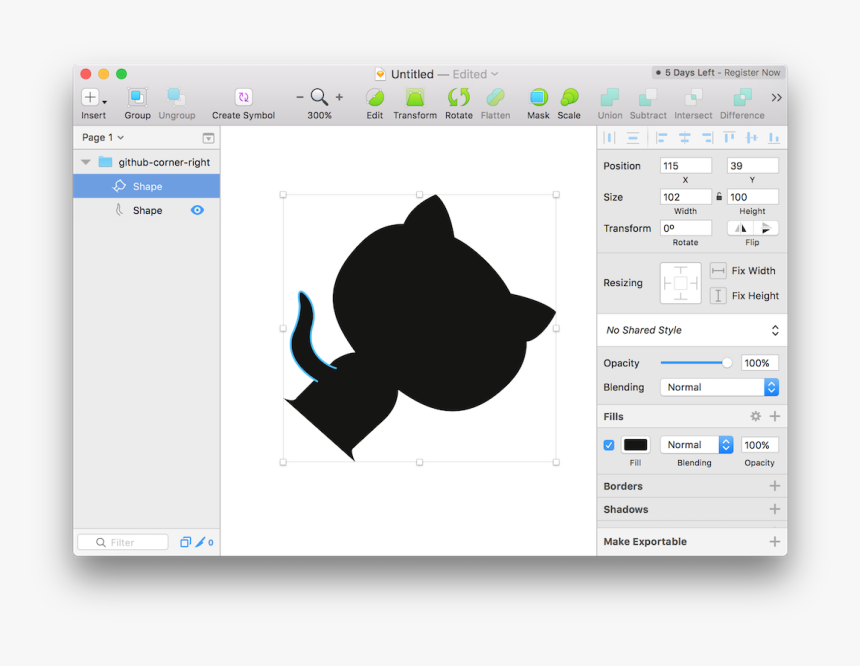Click the opacity slider
Screen dimensions: 860x666
[696, 363]
